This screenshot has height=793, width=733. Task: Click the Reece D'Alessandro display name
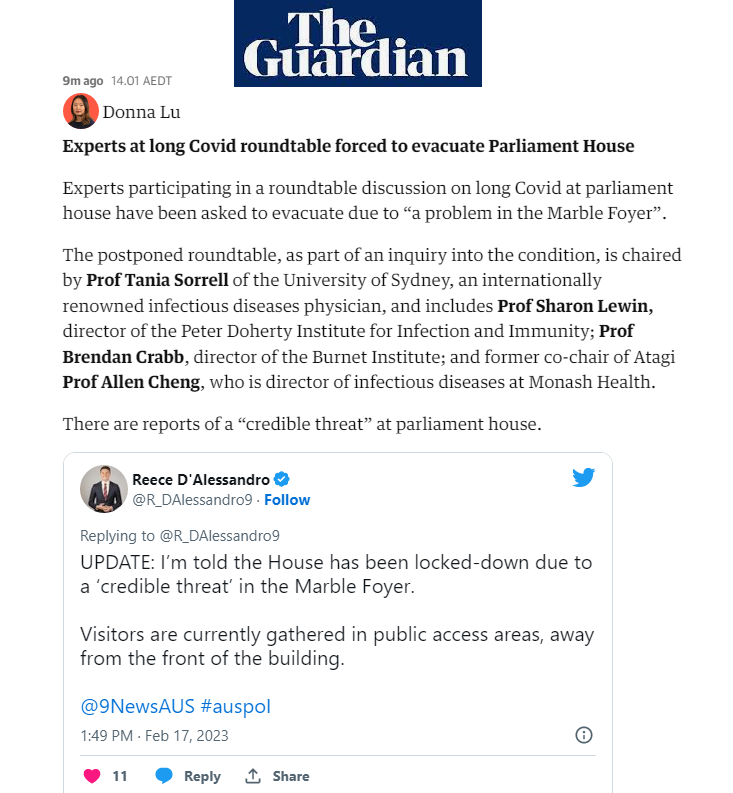(x=201, y=479)
